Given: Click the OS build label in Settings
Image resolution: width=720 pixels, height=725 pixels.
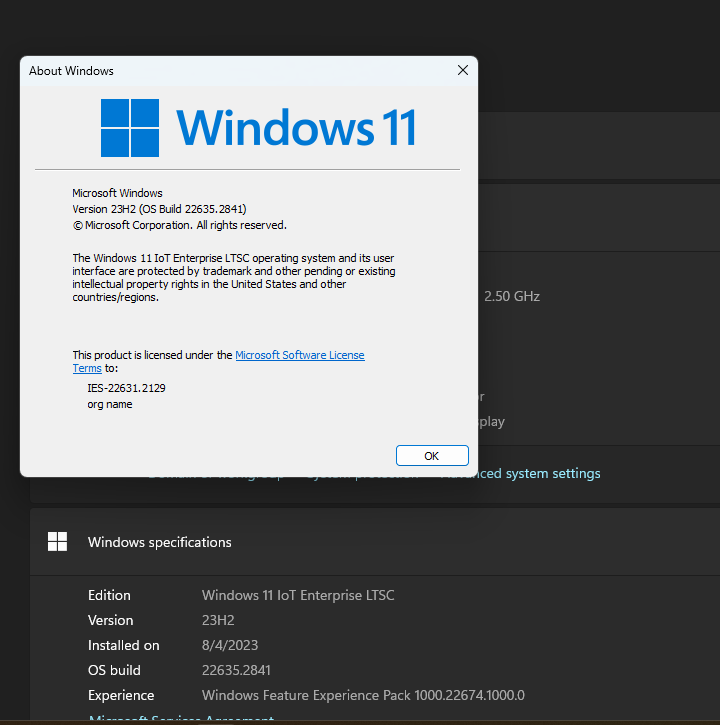Looking at the screenshot, I should point(114,670).
